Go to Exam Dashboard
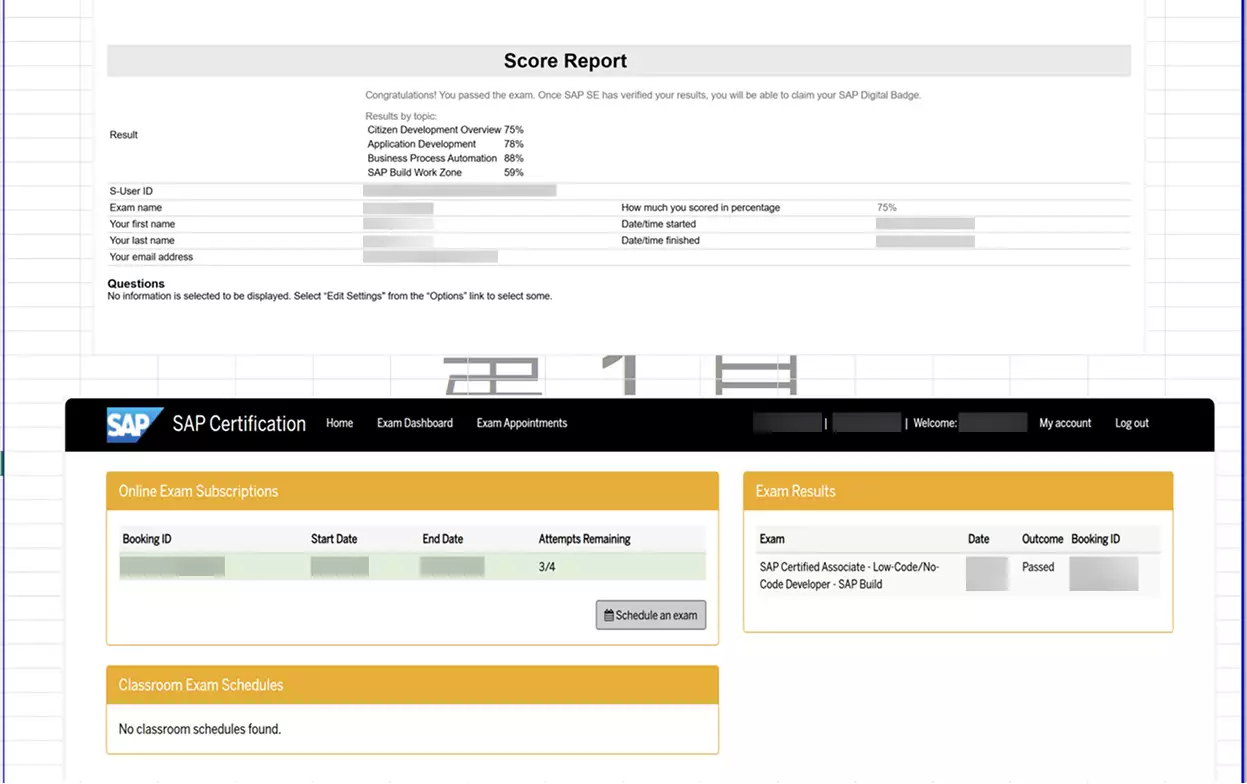Viewport: 1247px width, 784px height. [414, 423]
